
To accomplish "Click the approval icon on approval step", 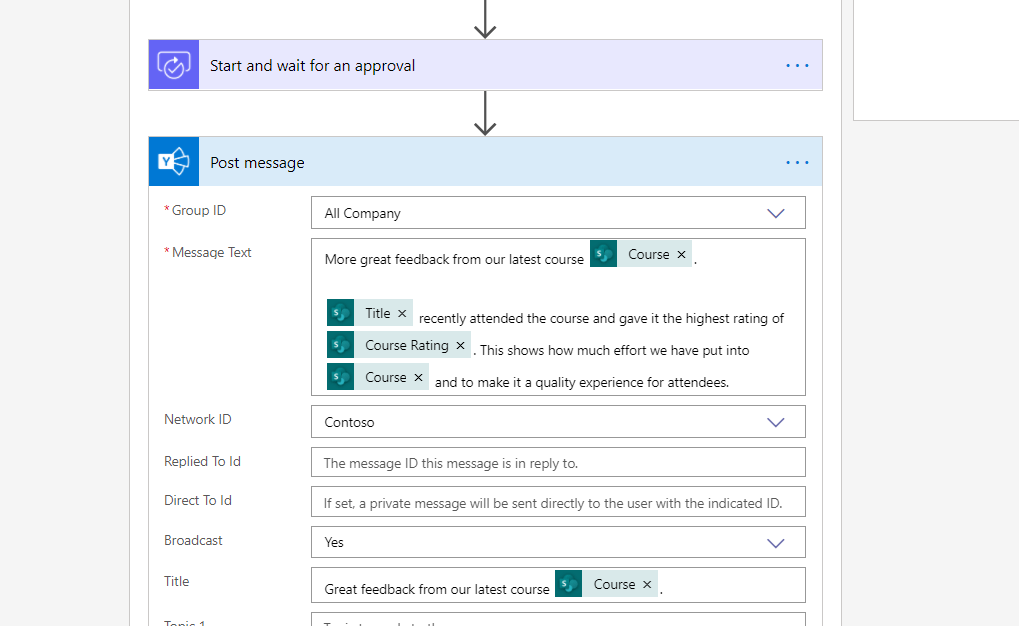I will coord(174,66).
